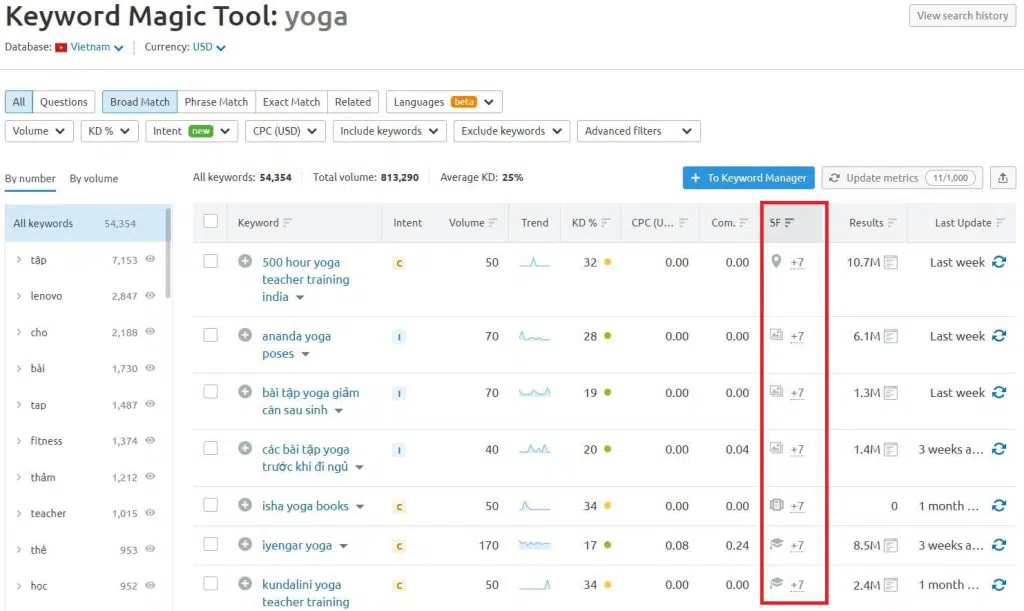Image resolution: width=1024 pixels, height=611 pixels.
Task: Click +7 SERP features for 'isha yoga books'
Action: (x=797, y=506)
